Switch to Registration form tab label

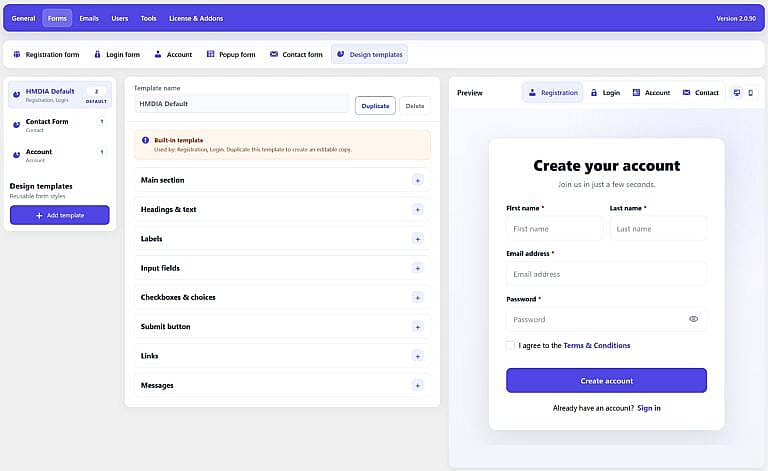pyautogui.click(x=52, y=54)
